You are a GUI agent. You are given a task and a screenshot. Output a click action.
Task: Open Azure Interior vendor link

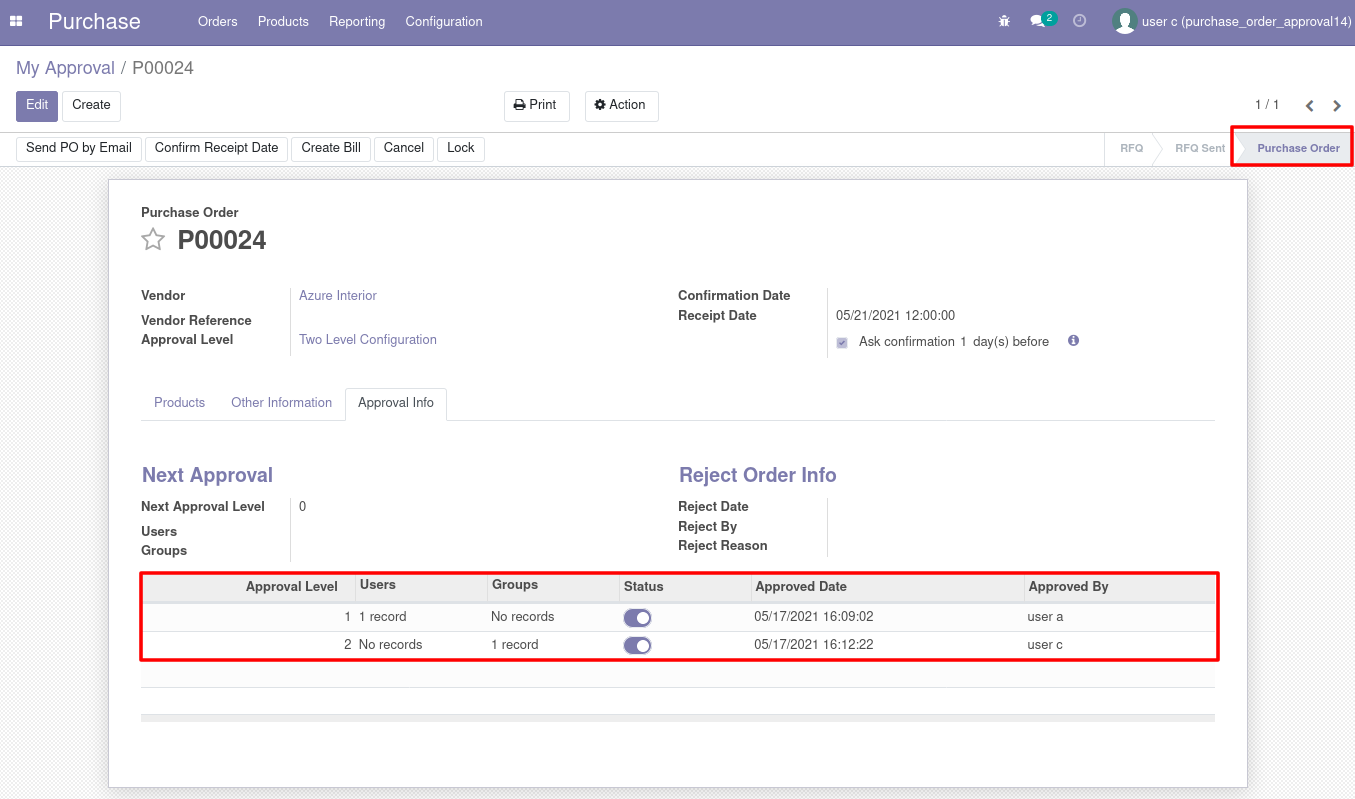(338, 296)
